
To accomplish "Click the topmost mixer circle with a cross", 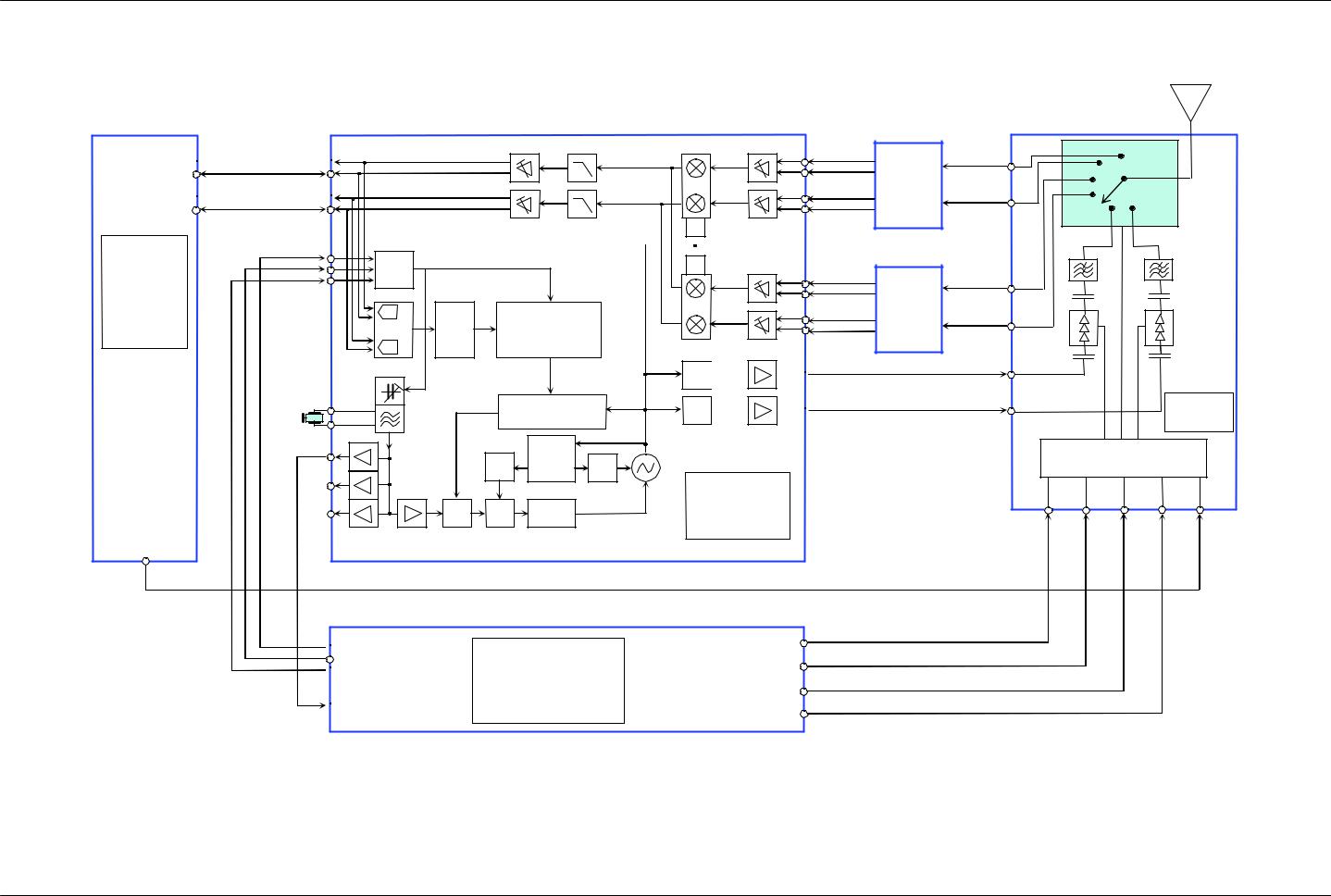I will coord(696,168).
